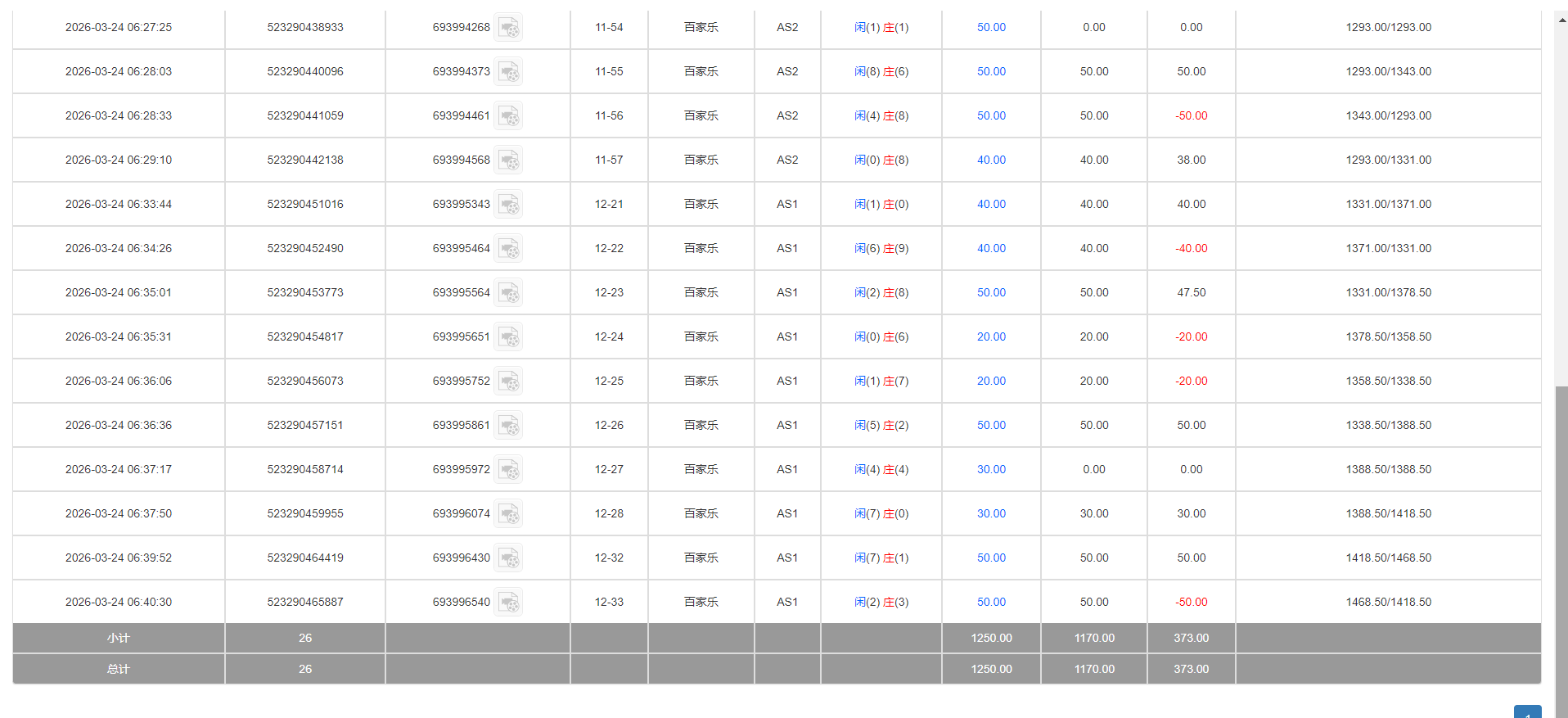View video playback for 693995464
Viewport: 1568px width, 718px height.
508,249
